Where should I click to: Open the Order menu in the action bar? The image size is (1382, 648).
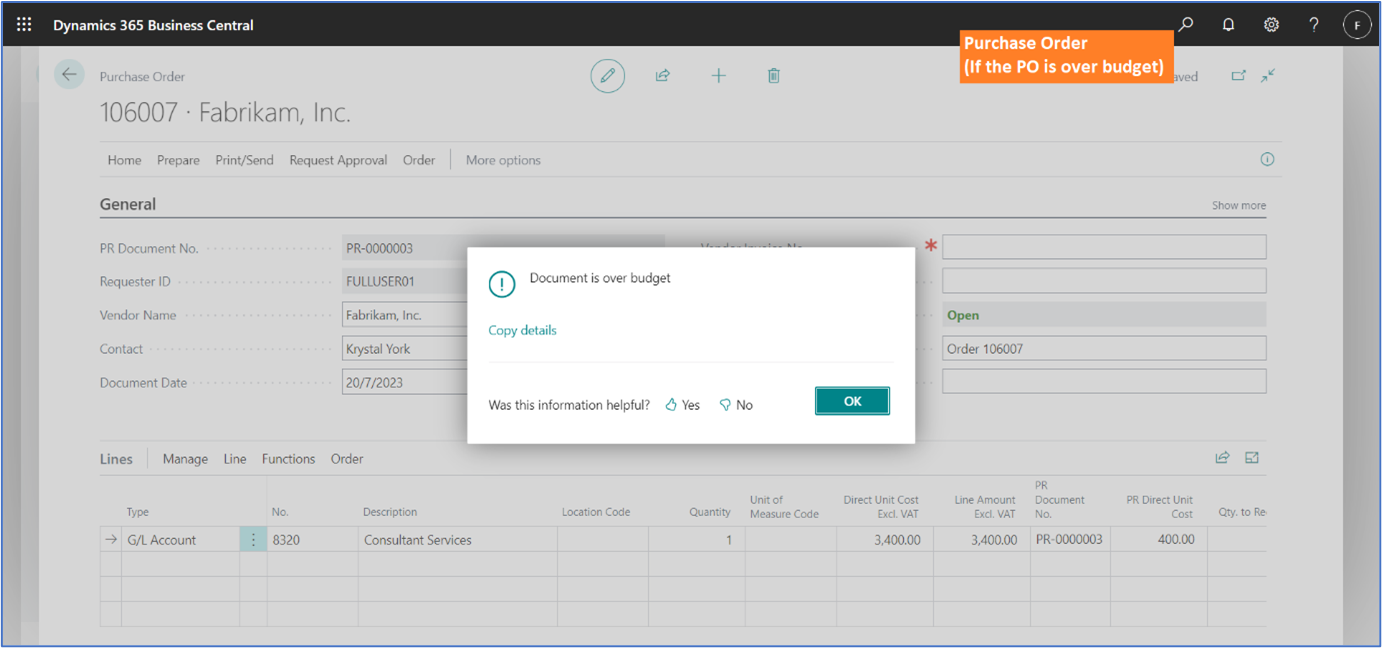click(419, 160)
